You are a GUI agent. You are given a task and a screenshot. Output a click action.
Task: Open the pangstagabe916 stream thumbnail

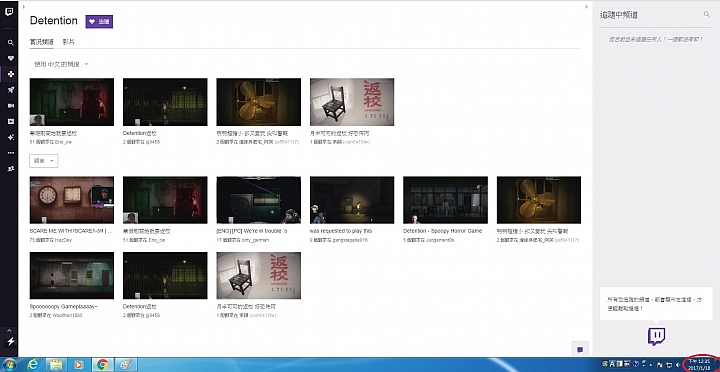pyautogui.click(x=352, y=200)
